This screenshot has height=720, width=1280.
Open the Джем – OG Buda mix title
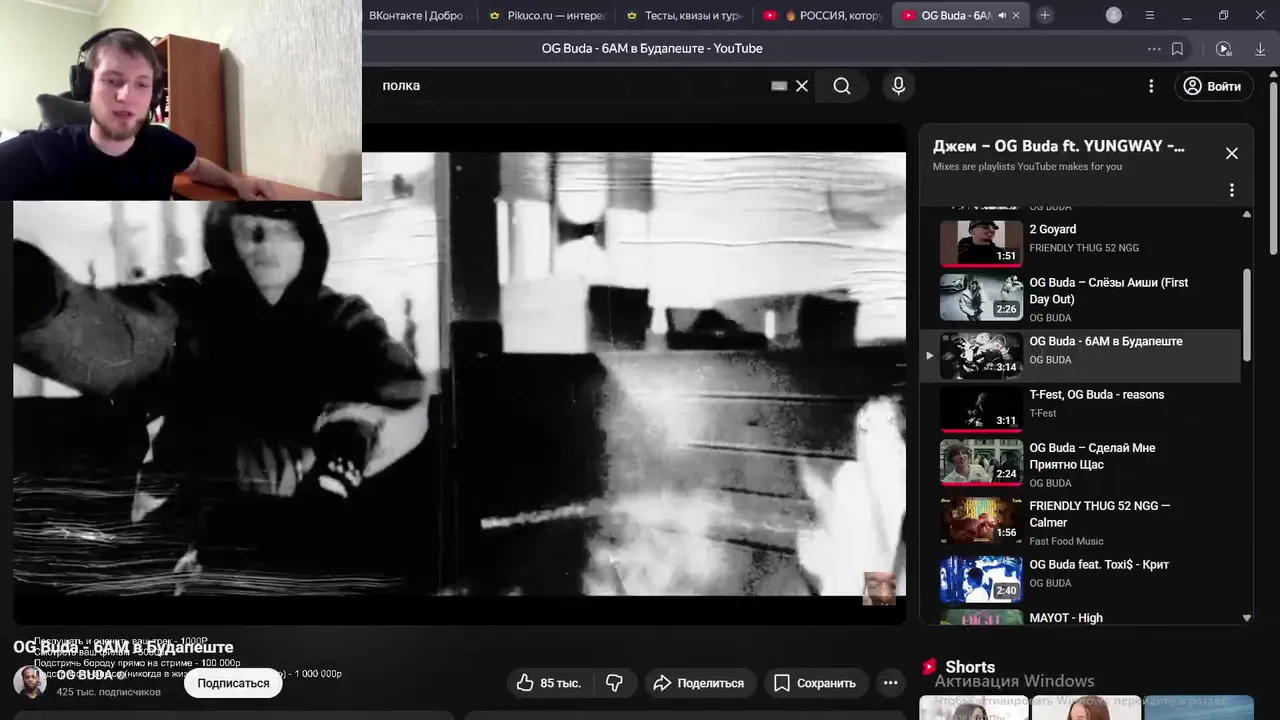pyautogui.click(x=1058, y=146)
